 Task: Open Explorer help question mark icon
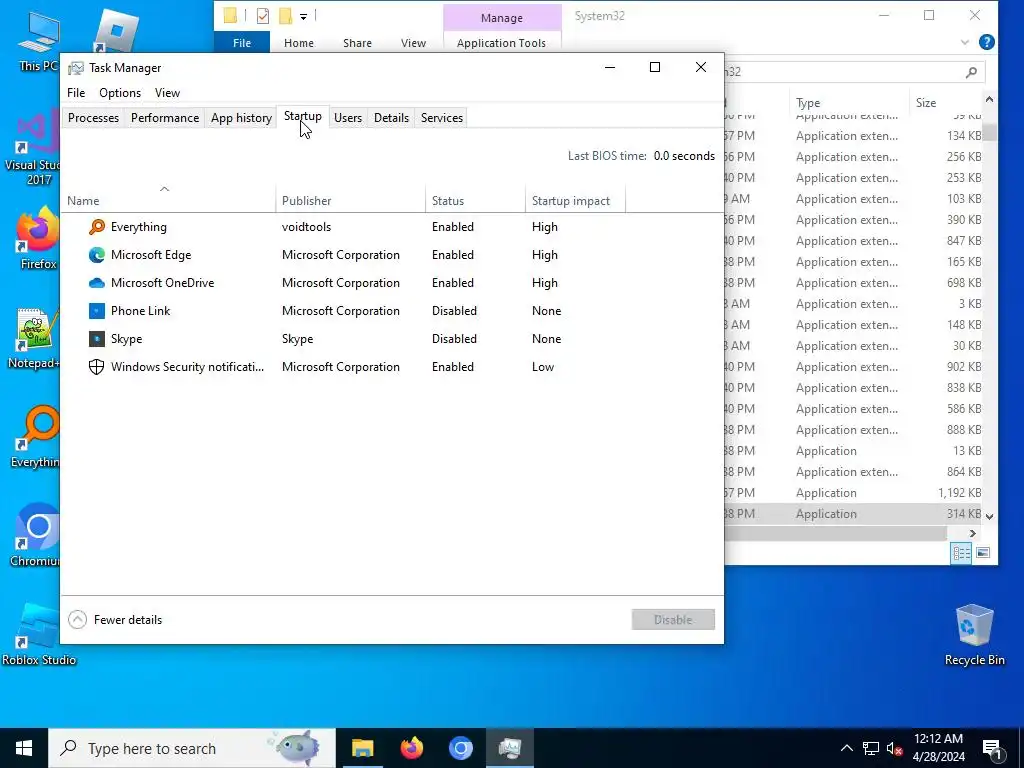[x=987, y=42]
